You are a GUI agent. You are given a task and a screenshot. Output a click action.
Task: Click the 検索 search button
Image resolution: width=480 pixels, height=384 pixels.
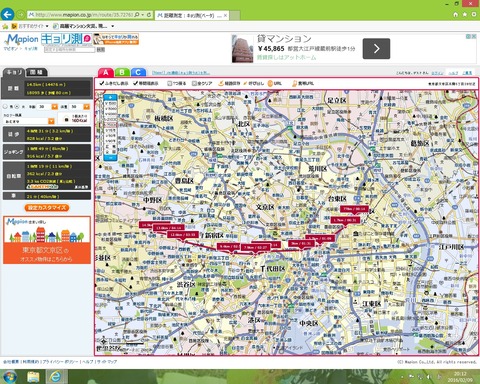[101, 49]
